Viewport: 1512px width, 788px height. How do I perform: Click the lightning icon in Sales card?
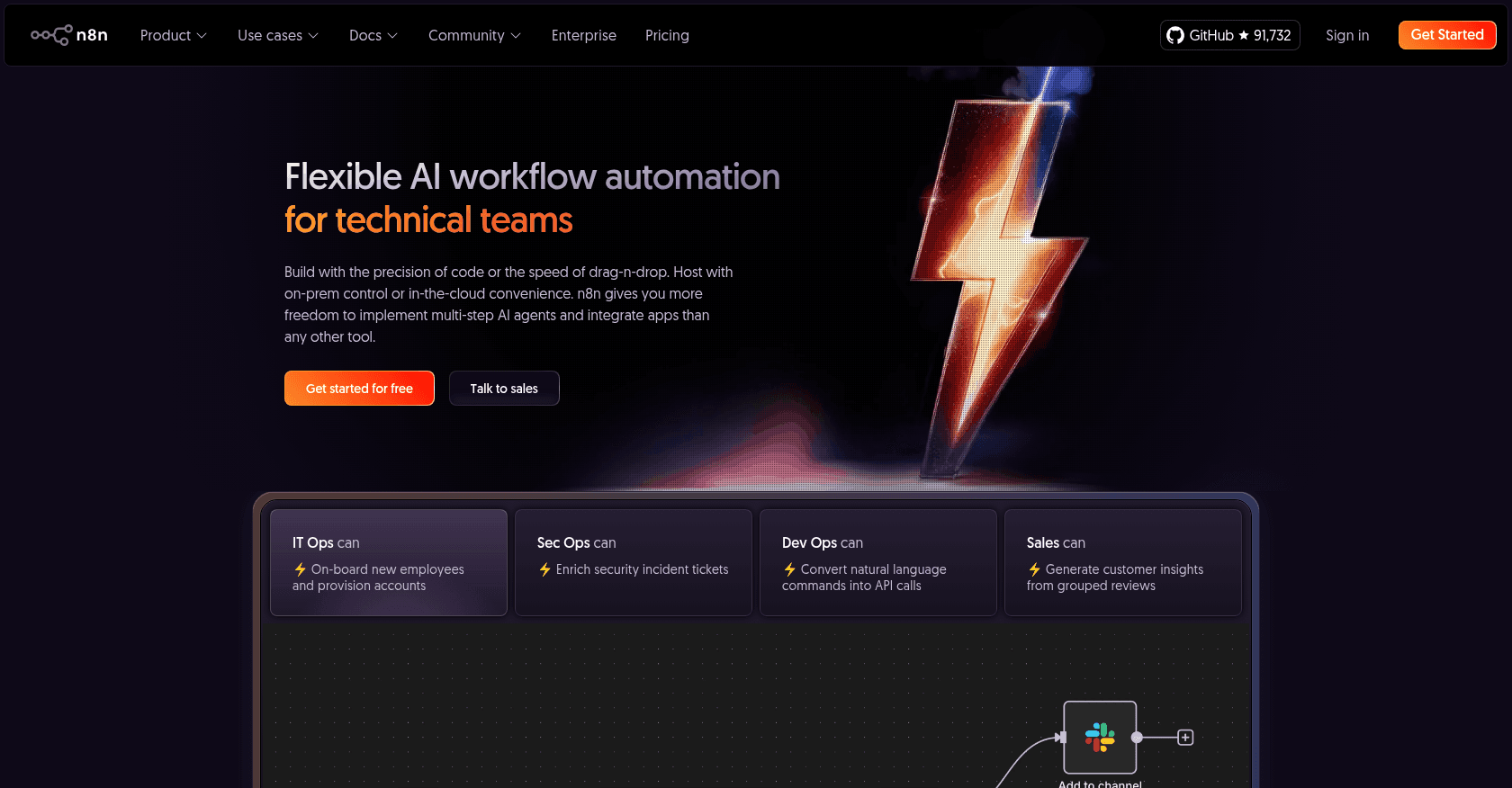click(1035, 569)
